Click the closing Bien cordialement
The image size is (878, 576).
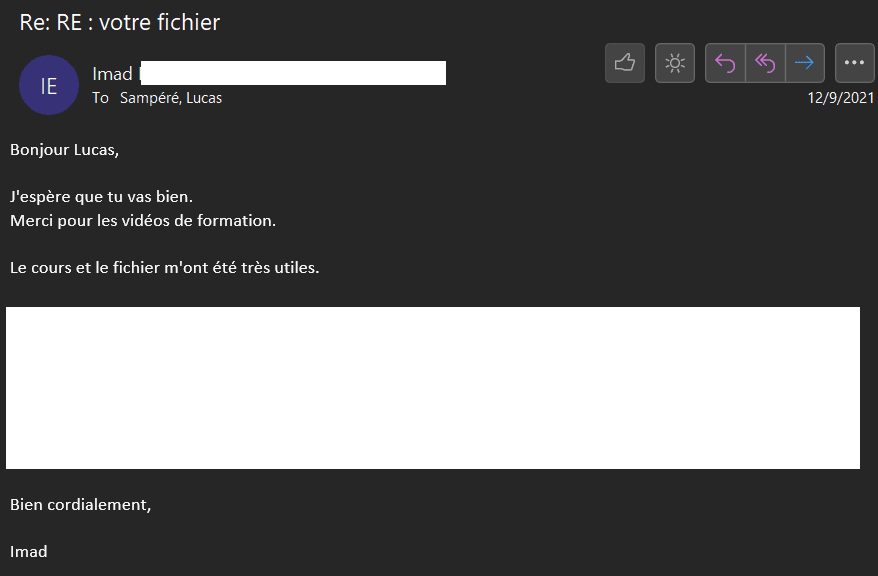pos(81,505)
